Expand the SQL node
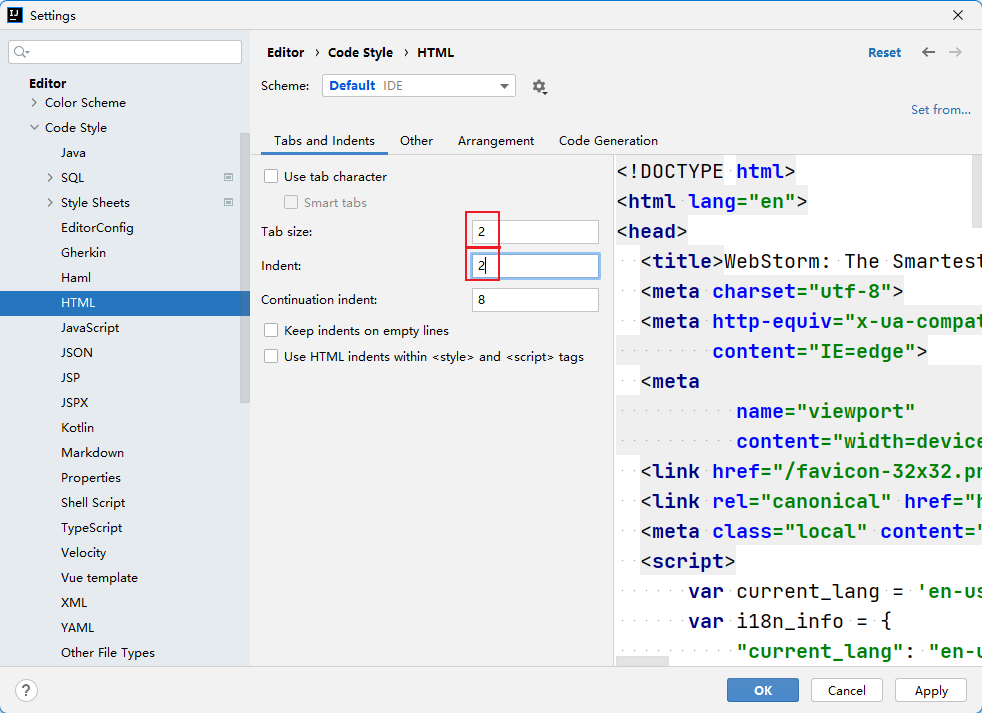This screenshot has width=982, height=713. (x=50, y=177)
